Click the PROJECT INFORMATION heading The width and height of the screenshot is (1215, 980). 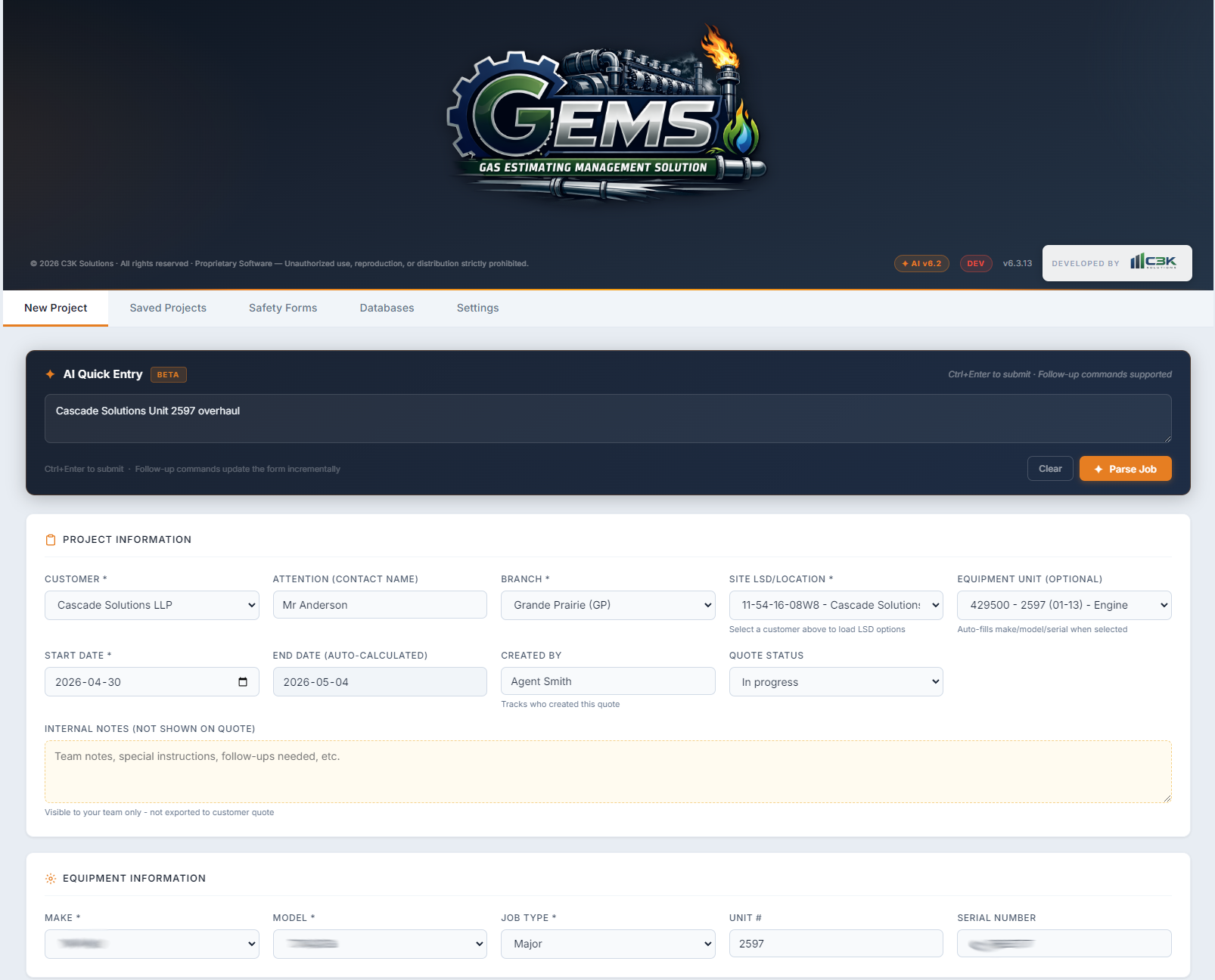(127, 540)
